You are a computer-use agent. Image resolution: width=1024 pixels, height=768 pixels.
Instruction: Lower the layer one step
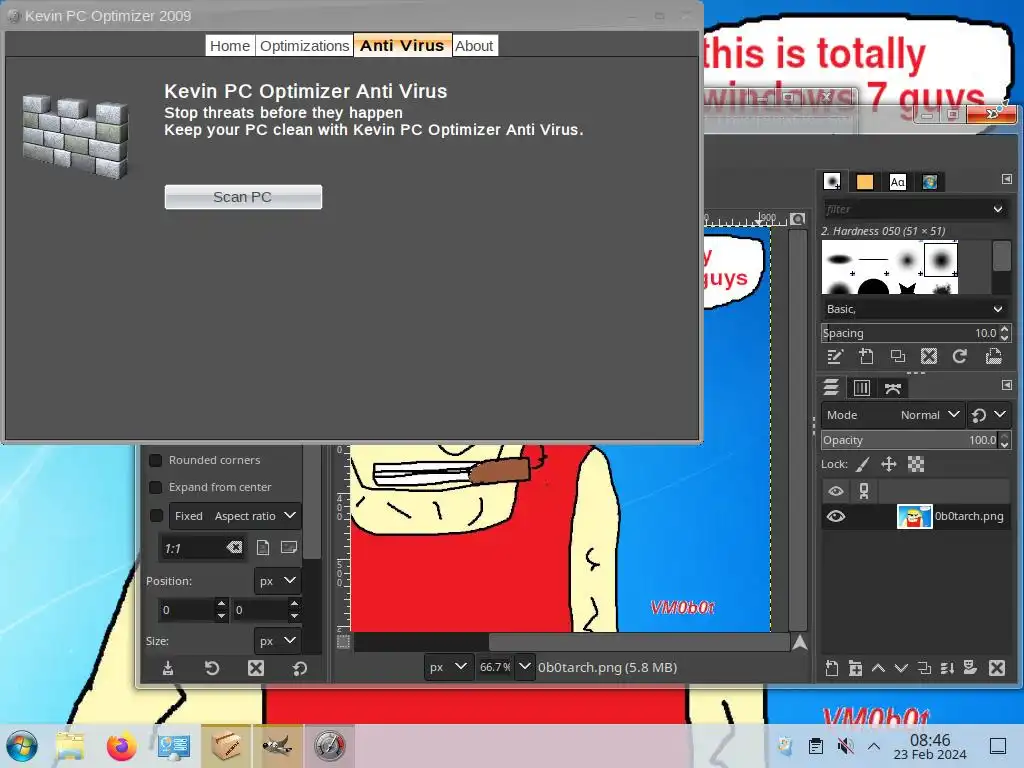(x=901, y=668)
